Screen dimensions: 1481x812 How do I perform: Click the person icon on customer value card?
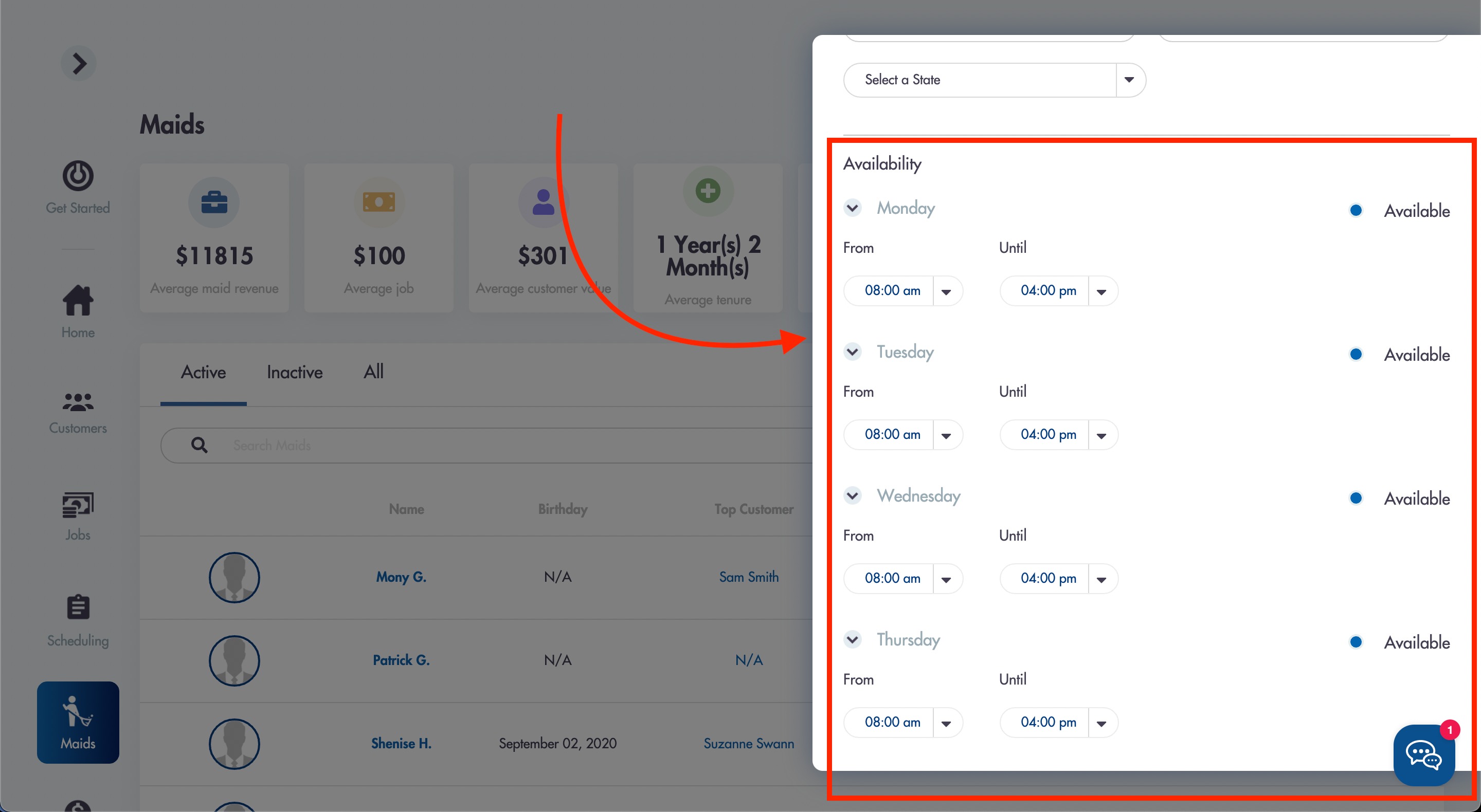[544, 202]
